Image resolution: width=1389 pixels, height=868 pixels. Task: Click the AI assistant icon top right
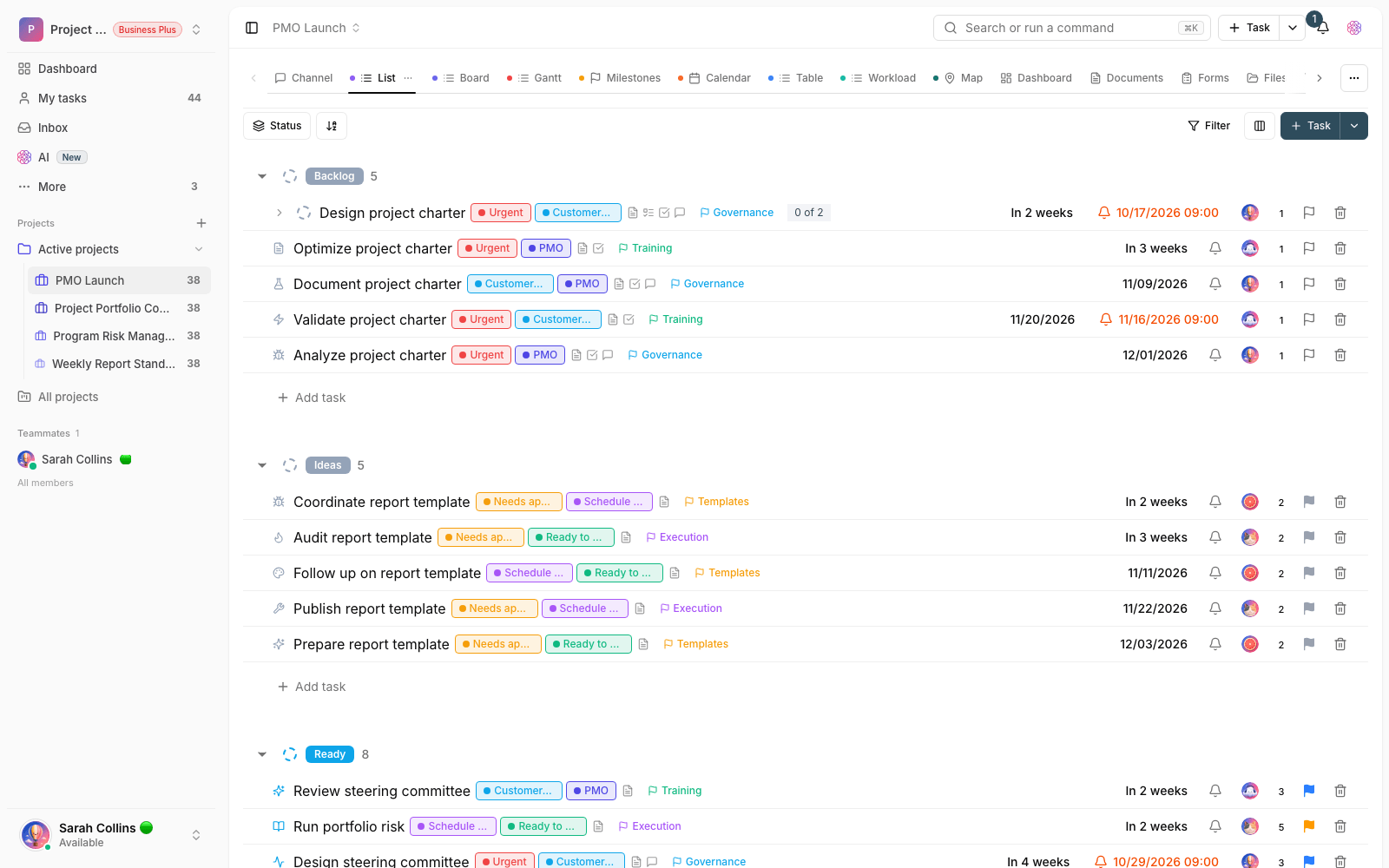(x=1354, y=28)
